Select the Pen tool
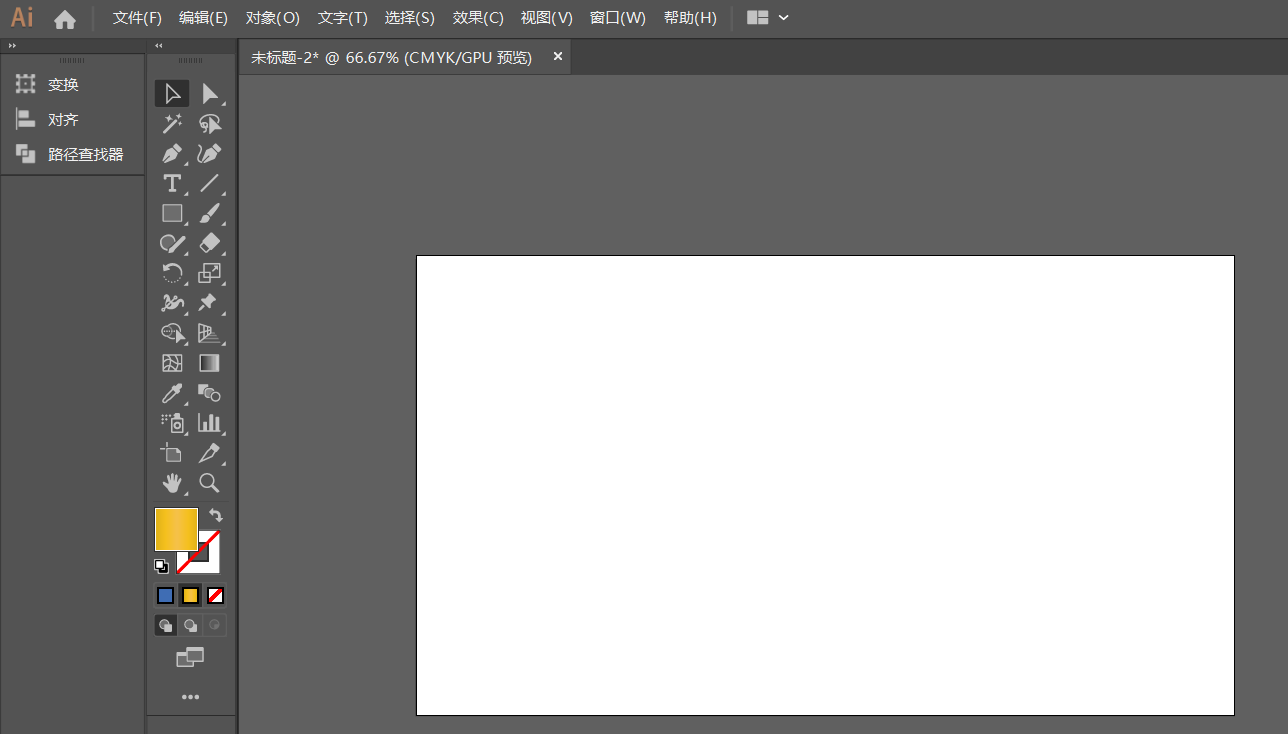1288x734 pixels. (x=172, y=154)
